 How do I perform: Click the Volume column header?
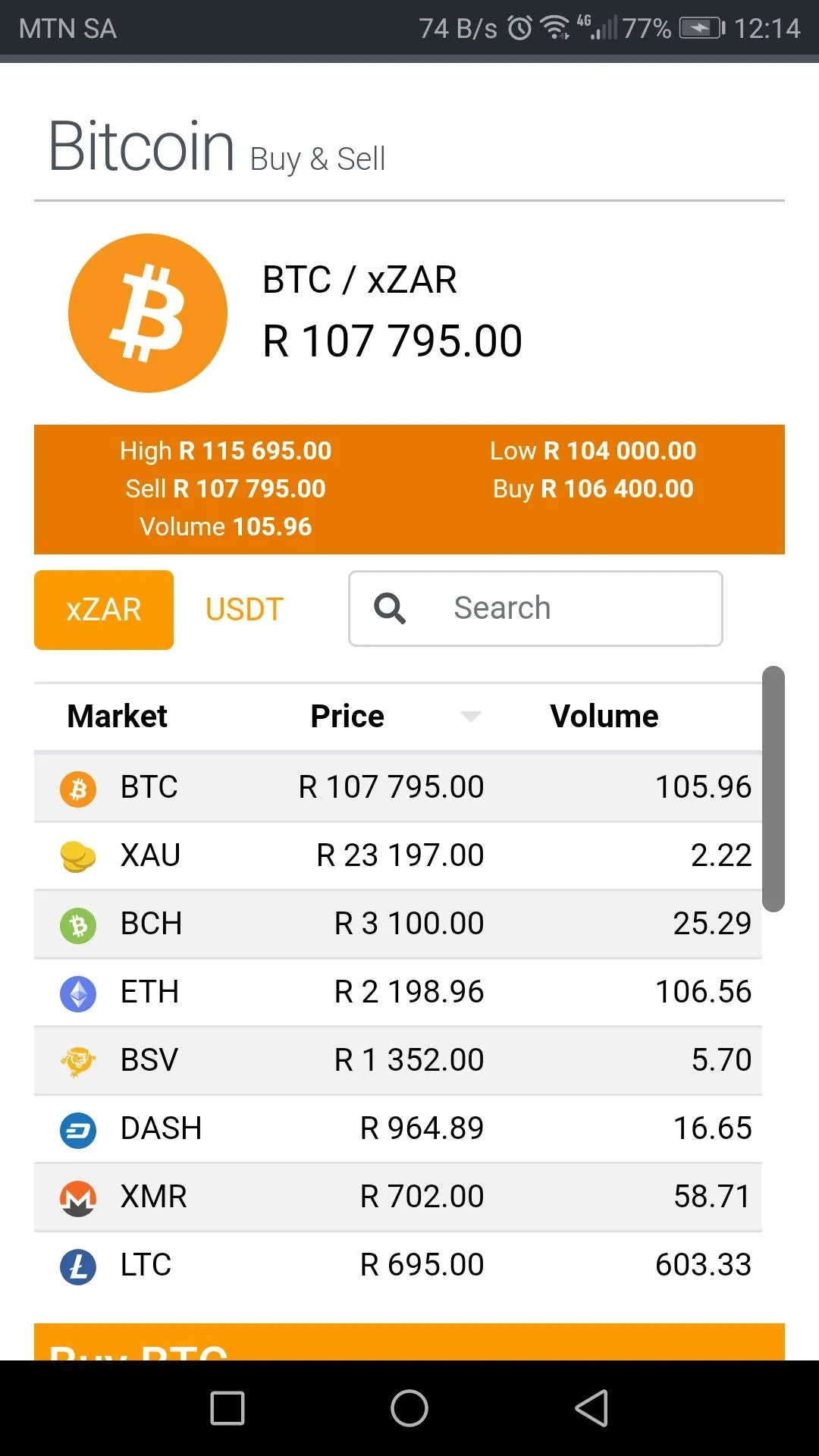[x=604, y=717]
